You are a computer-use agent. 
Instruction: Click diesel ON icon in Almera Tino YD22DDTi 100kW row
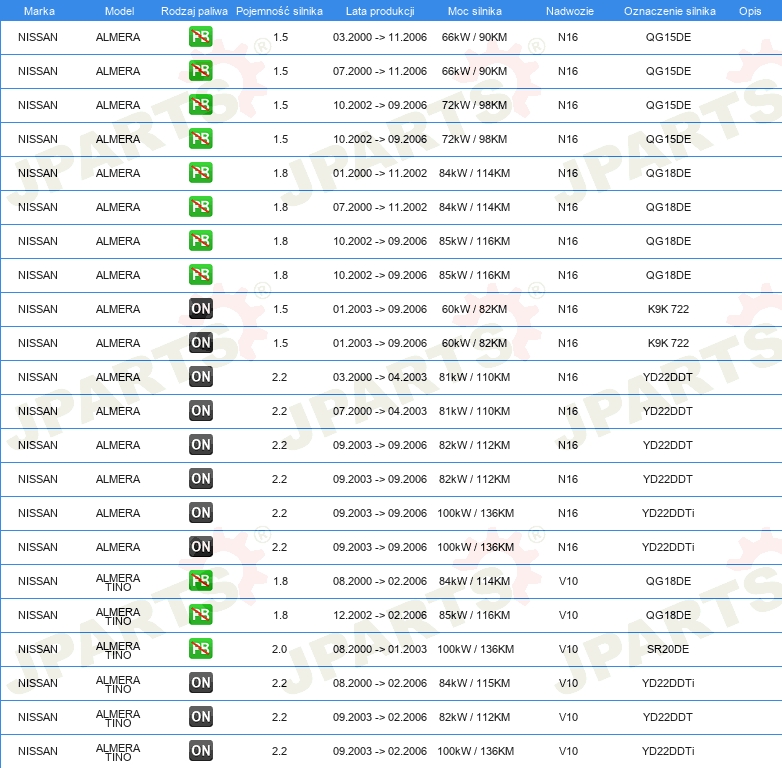(200, 751)
